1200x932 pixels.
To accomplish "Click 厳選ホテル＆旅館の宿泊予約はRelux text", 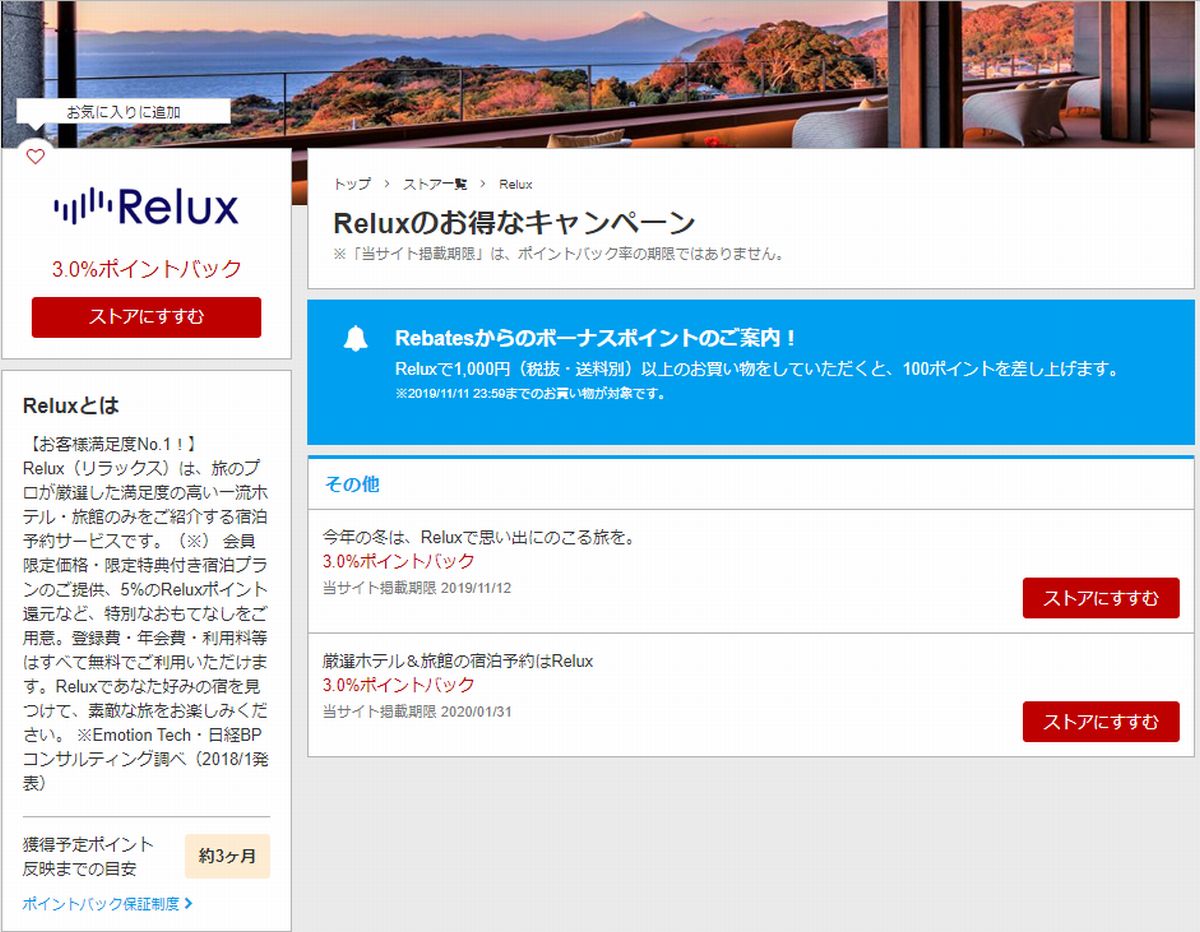I will (x=458, y=662).
